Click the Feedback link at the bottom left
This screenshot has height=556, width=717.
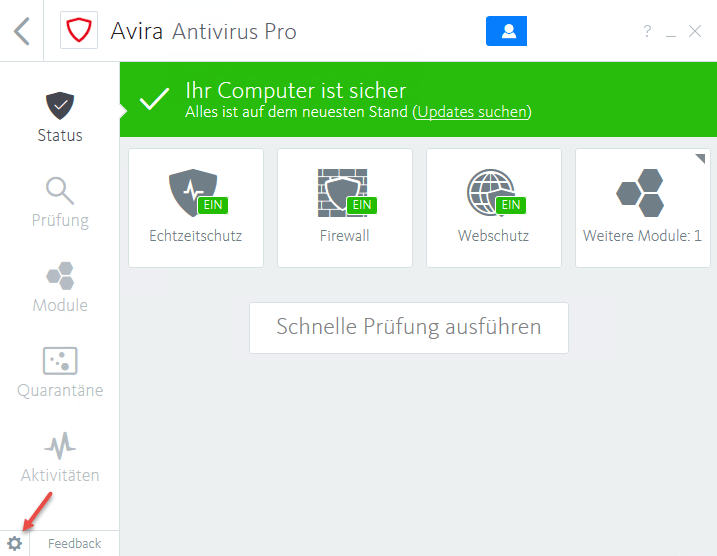click(x=75, y=544)
